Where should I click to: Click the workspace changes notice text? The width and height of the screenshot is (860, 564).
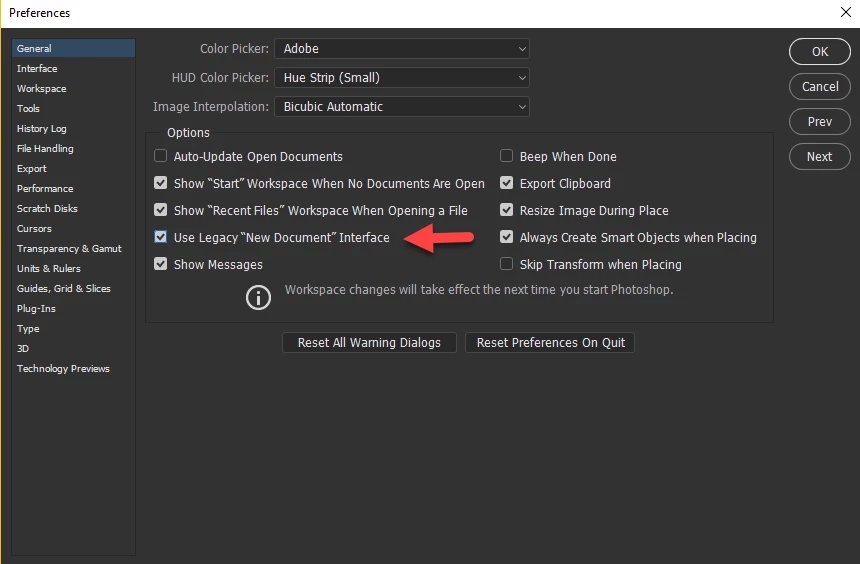479,290
